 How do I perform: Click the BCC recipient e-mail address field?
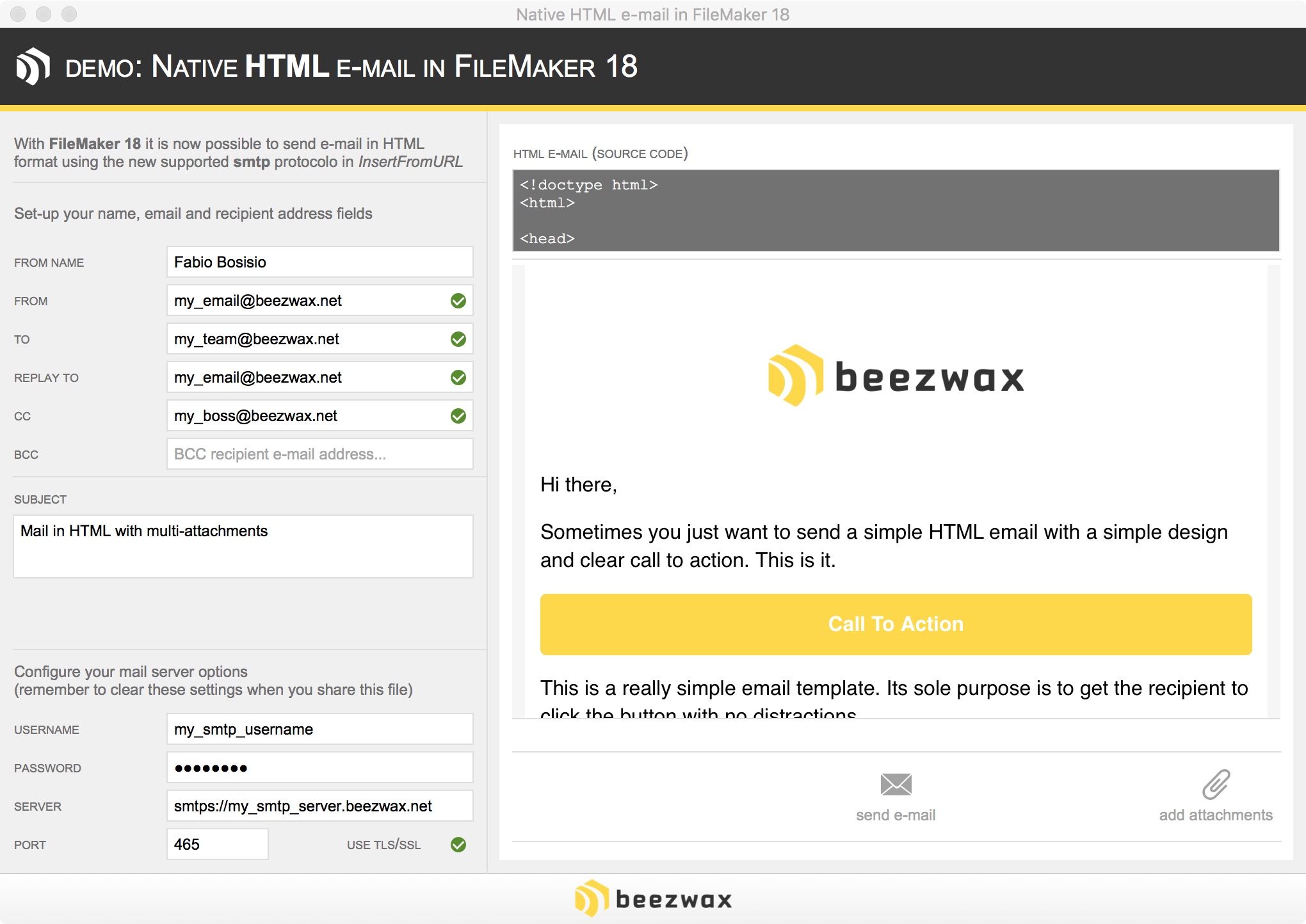[319, 454]
